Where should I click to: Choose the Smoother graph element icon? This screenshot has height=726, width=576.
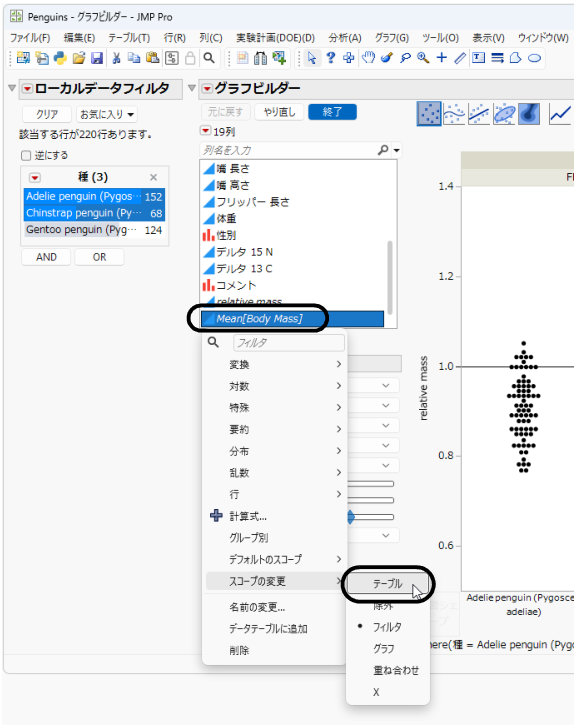point(454,113)
